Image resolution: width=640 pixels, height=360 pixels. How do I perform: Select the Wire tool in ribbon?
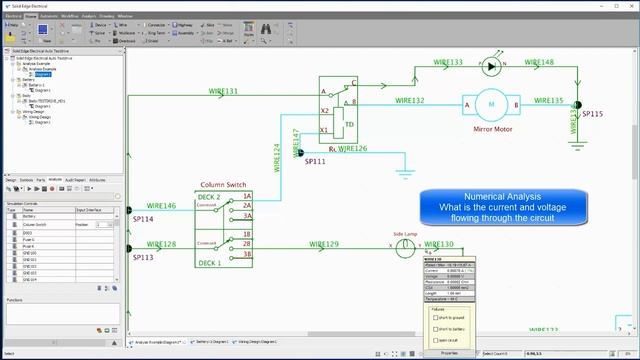click(x=120, y=25)
